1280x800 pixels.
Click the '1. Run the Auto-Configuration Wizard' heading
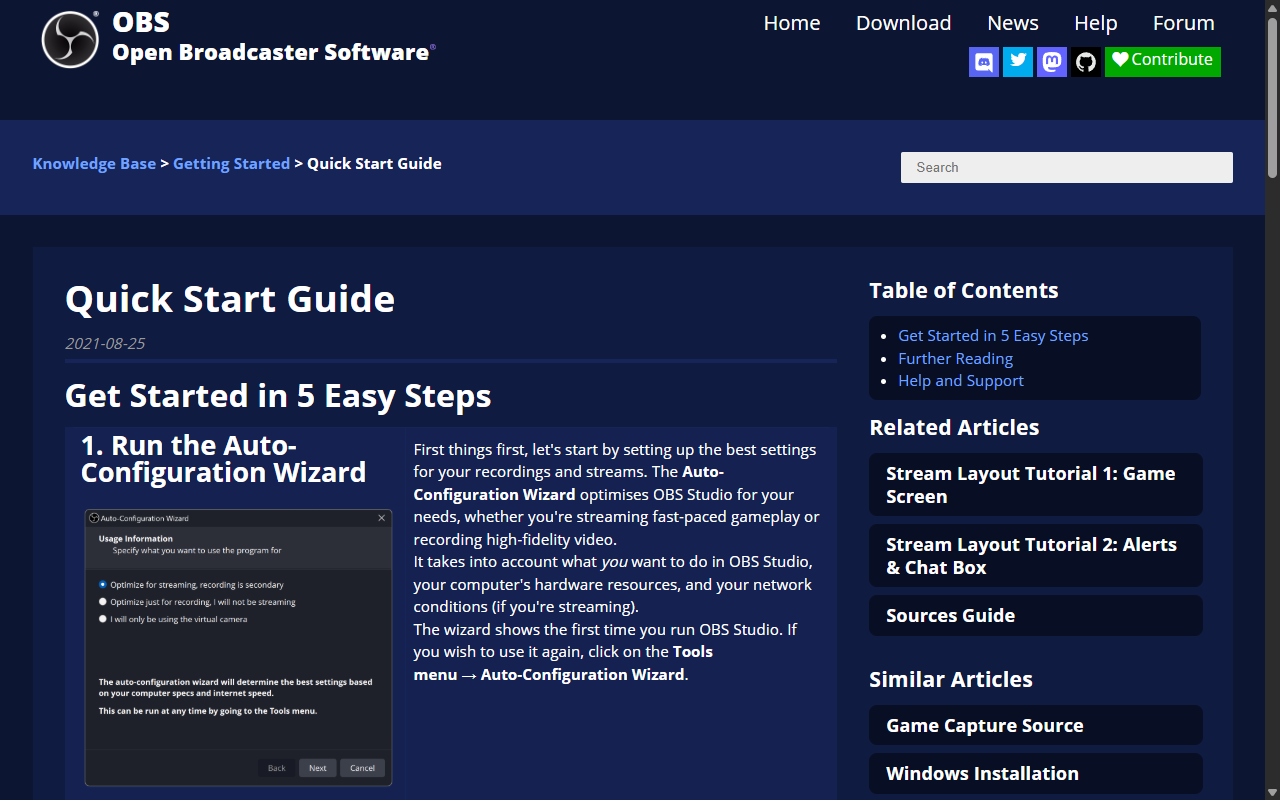223,459
